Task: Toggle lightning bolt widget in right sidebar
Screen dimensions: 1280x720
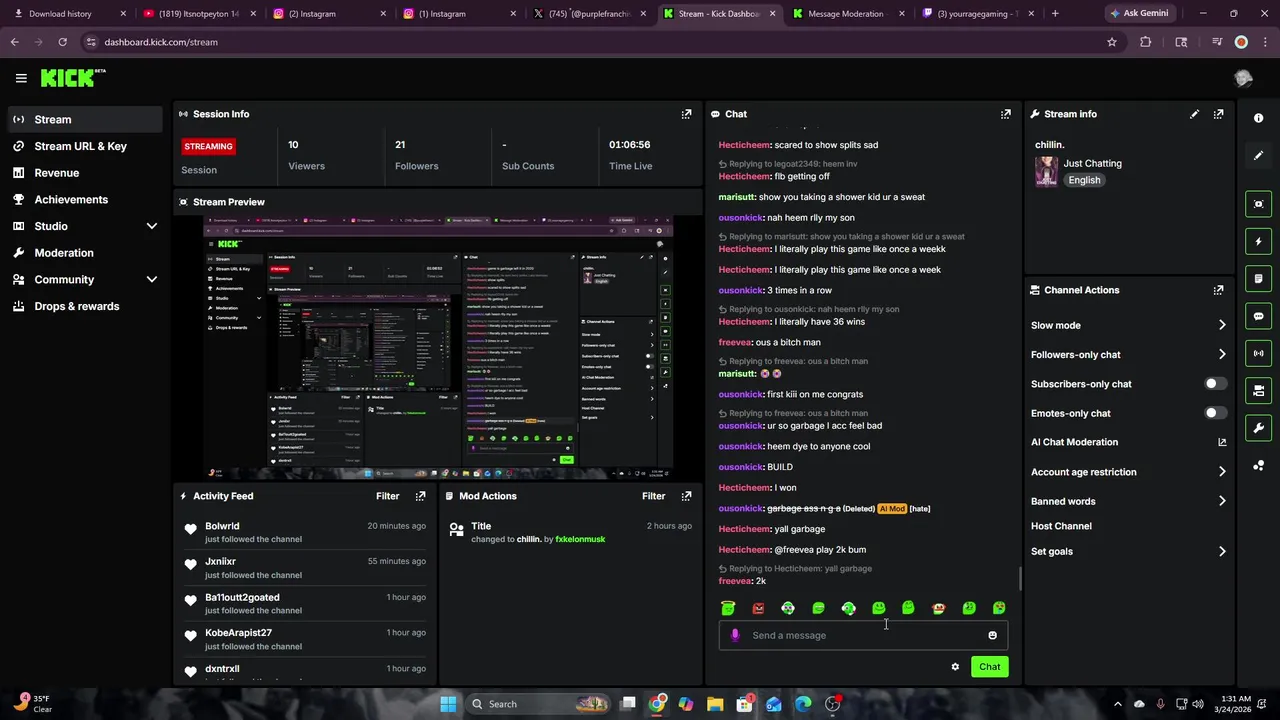Action: tap(1258, 241)
